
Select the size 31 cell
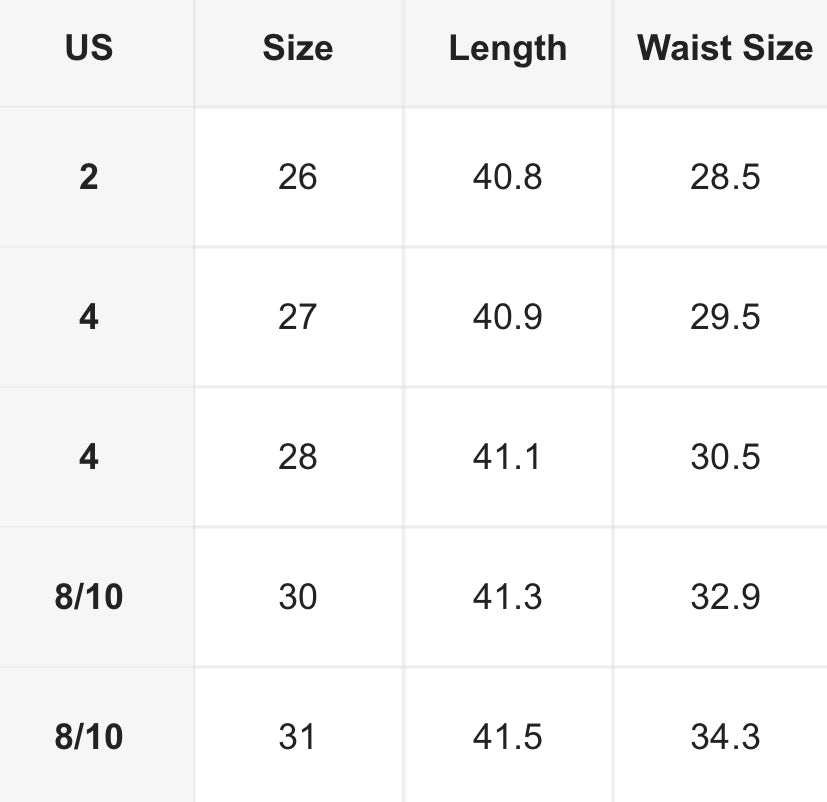coord(297,737)
